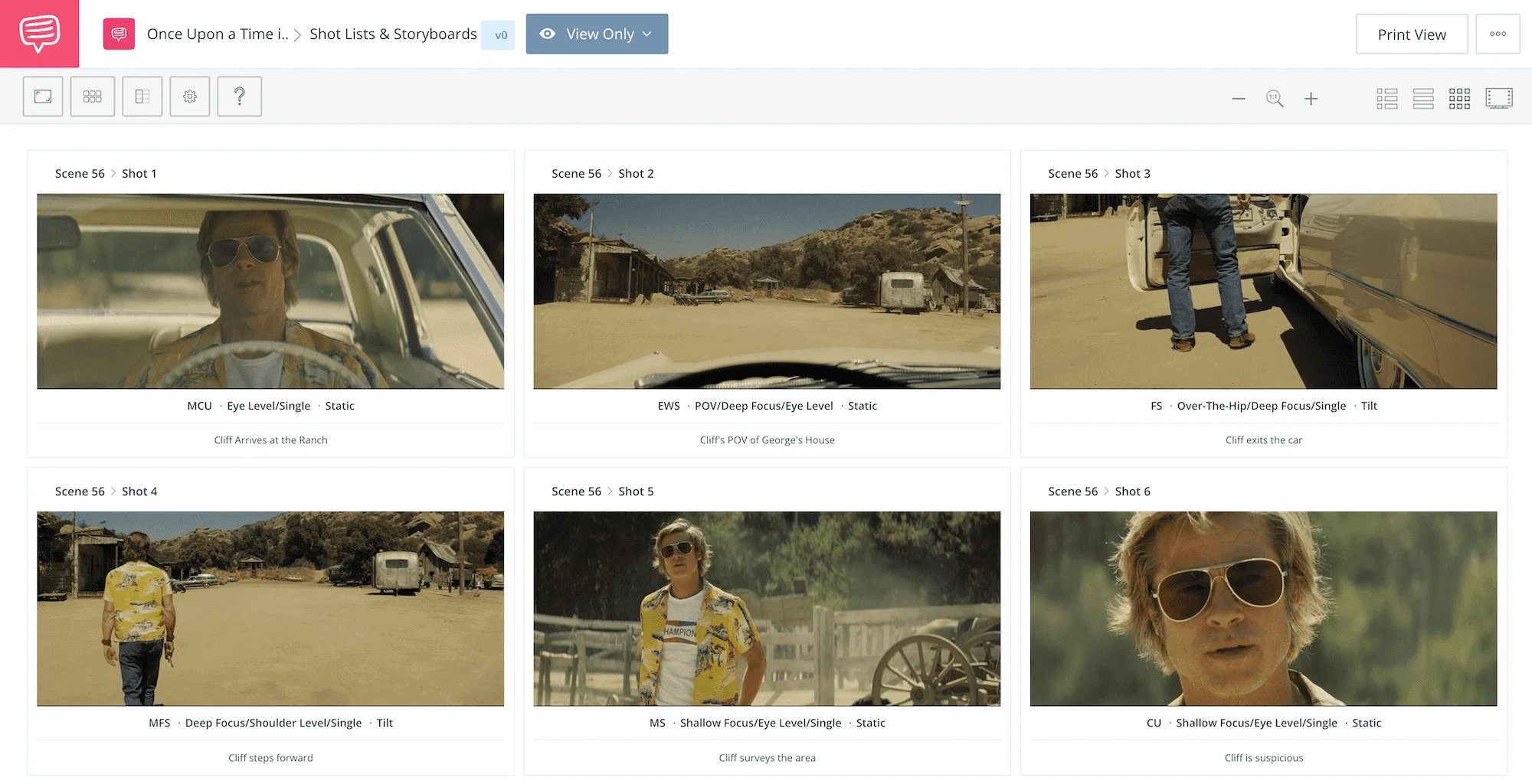Zoom in with the plus icon

coord(1311,99)
